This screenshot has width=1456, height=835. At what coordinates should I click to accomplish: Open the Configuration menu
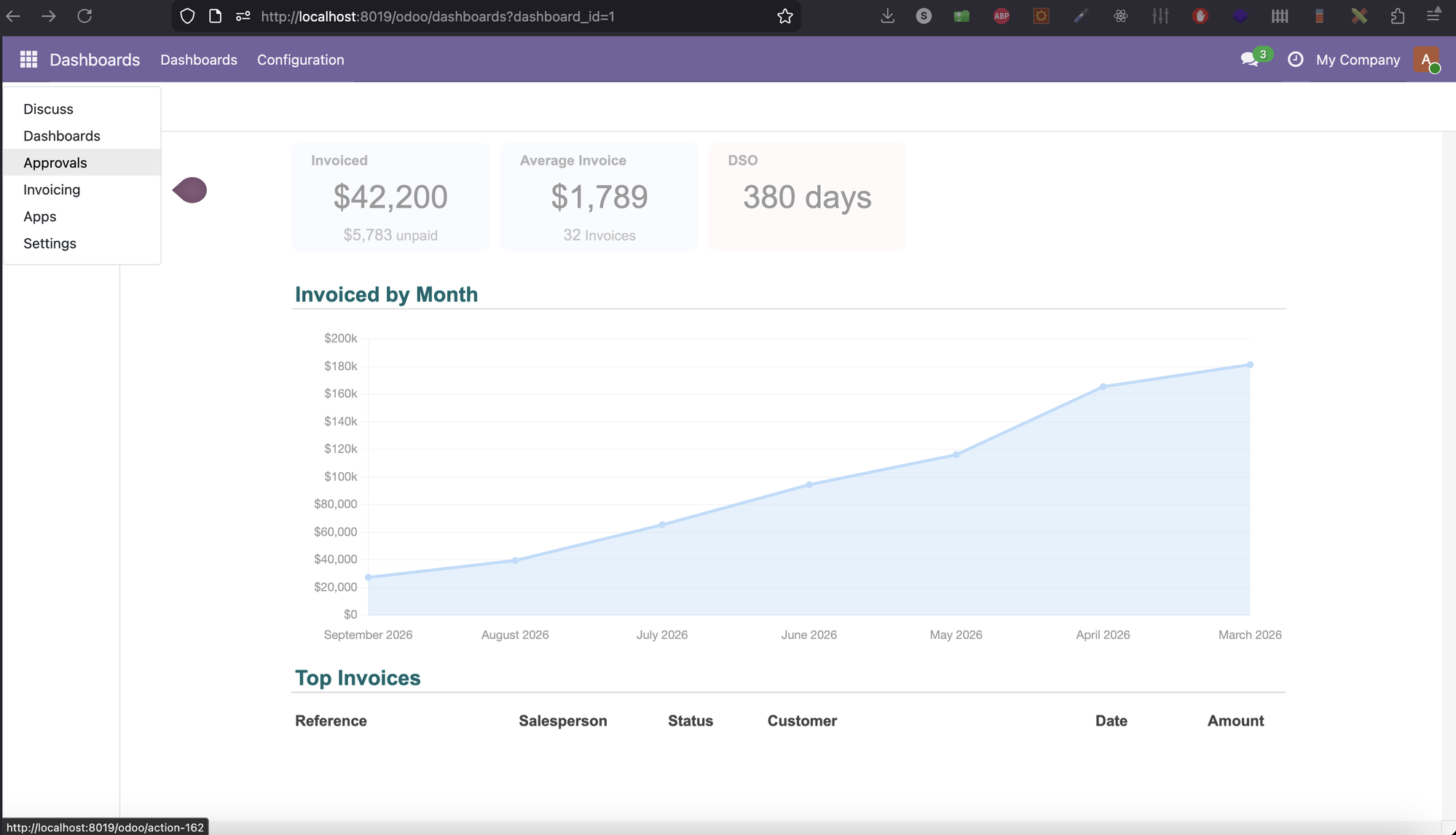click(x=300, y=60)
